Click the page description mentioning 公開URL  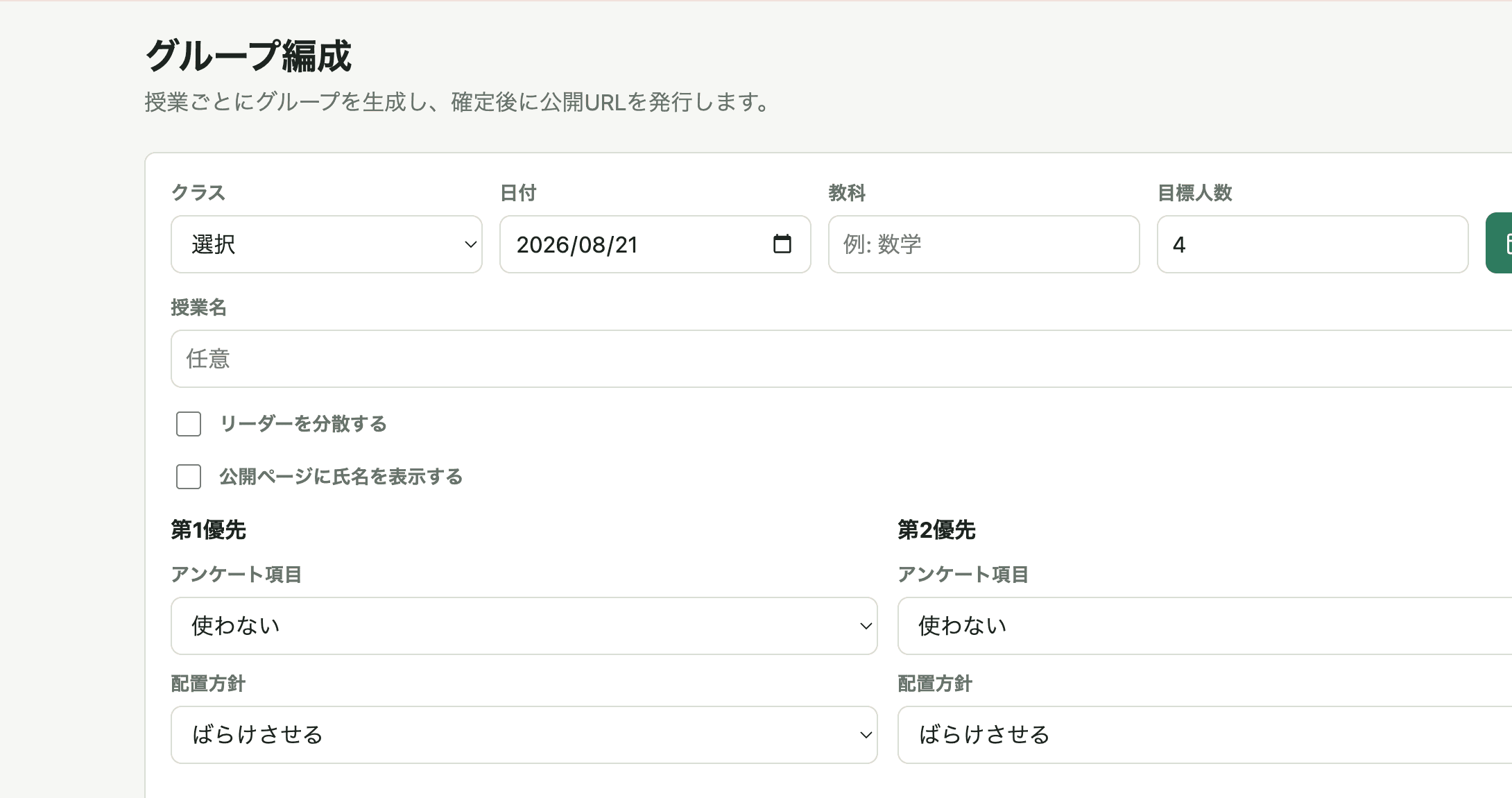458,103
